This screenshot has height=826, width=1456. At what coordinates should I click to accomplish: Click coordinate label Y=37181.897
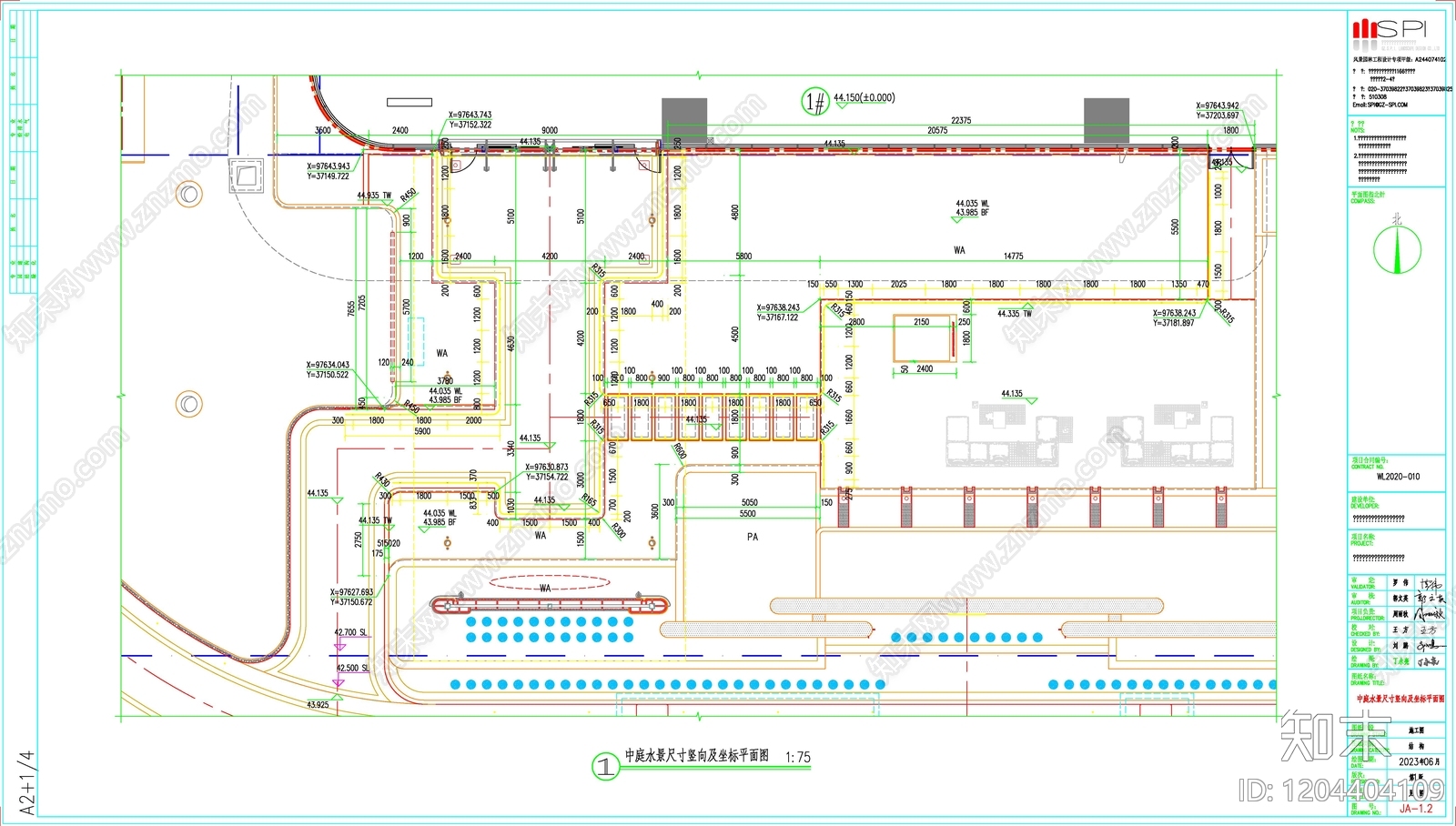[x=1174, y=323]
